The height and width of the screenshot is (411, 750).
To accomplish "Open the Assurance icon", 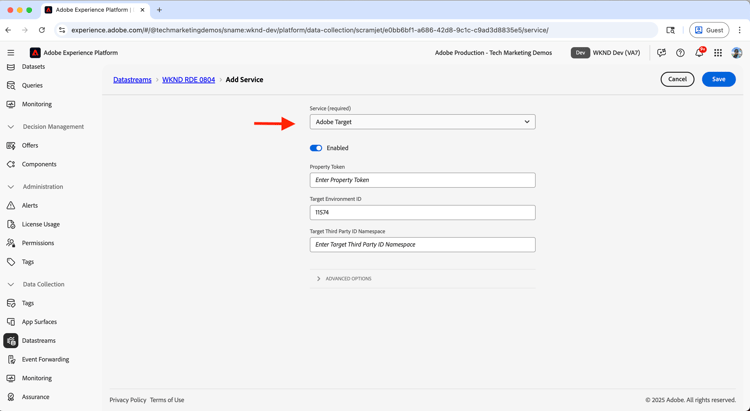I will click(11, 397).
